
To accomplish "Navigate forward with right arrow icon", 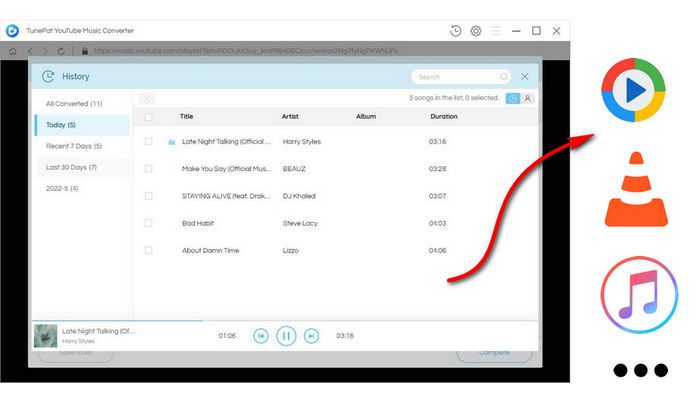I will pyautogui.click(x=45, y=51).
